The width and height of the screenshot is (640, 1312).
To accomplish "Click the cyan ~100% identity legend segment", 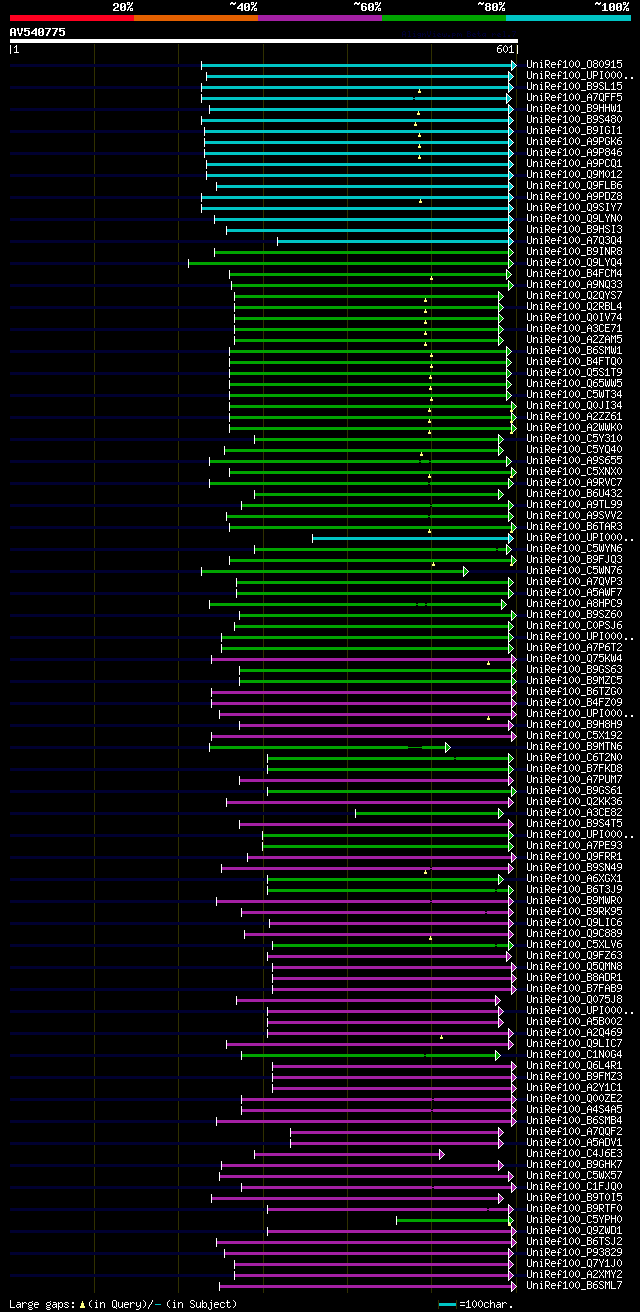I will tap(568, 17).
